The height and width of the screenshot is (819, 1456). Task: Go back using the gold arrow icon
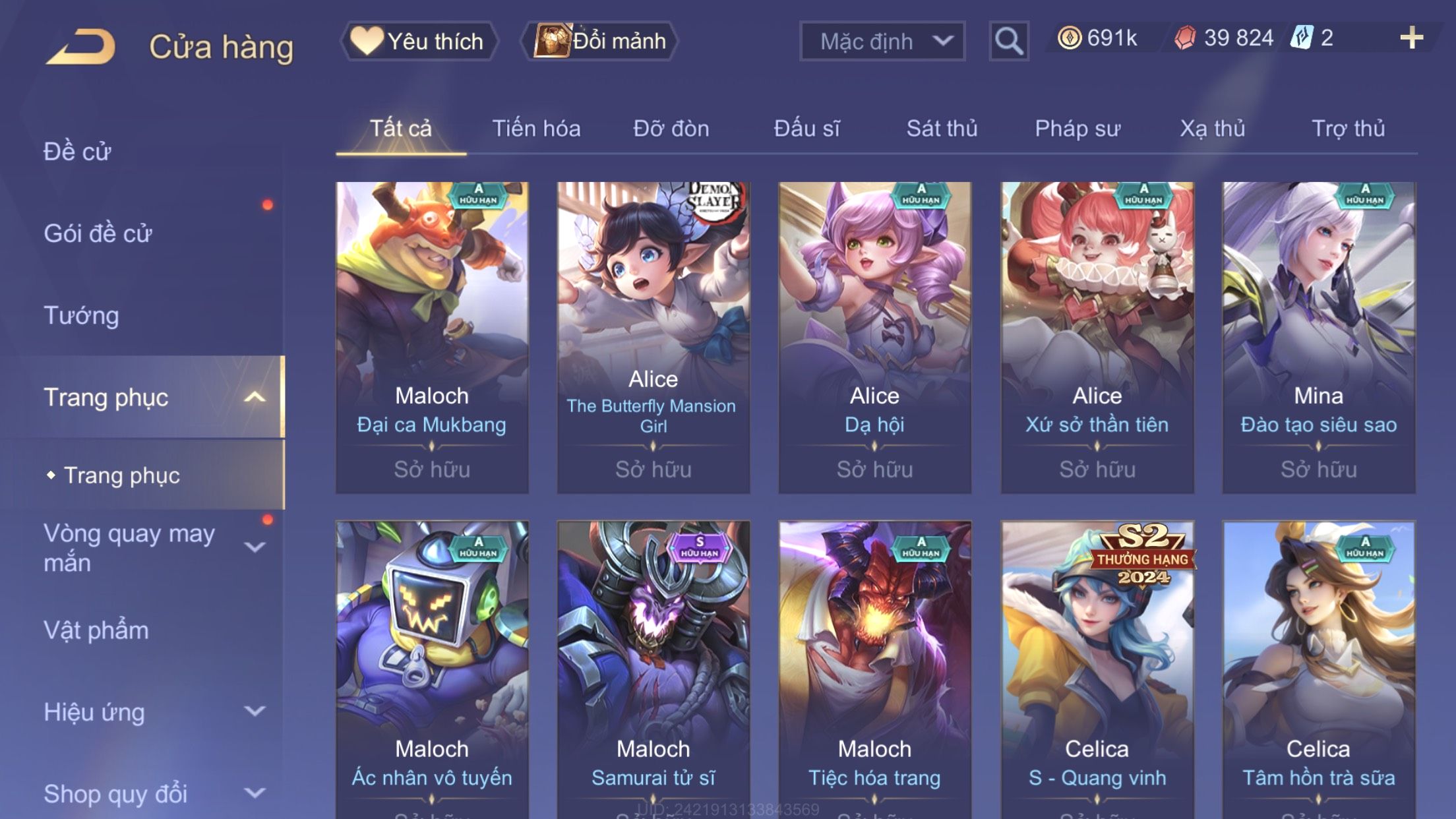tap(80, 46)
